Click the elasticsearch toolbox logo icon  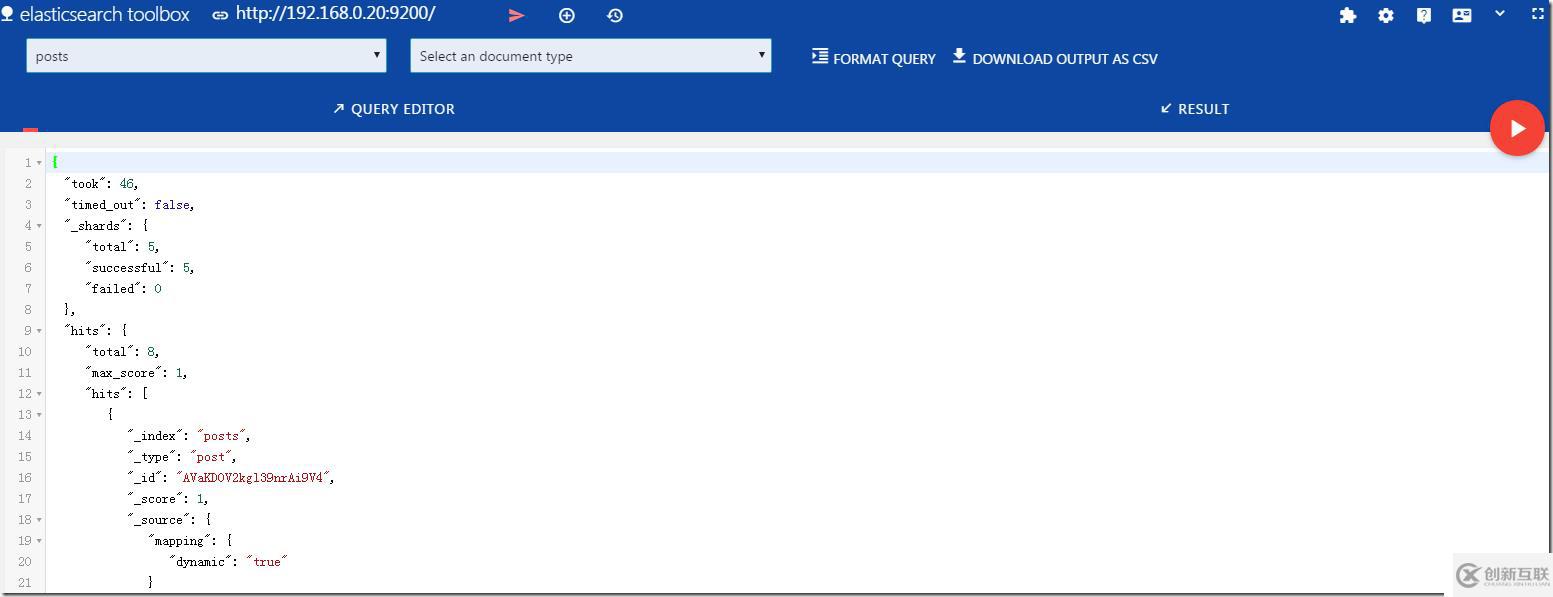pos(7,15)
